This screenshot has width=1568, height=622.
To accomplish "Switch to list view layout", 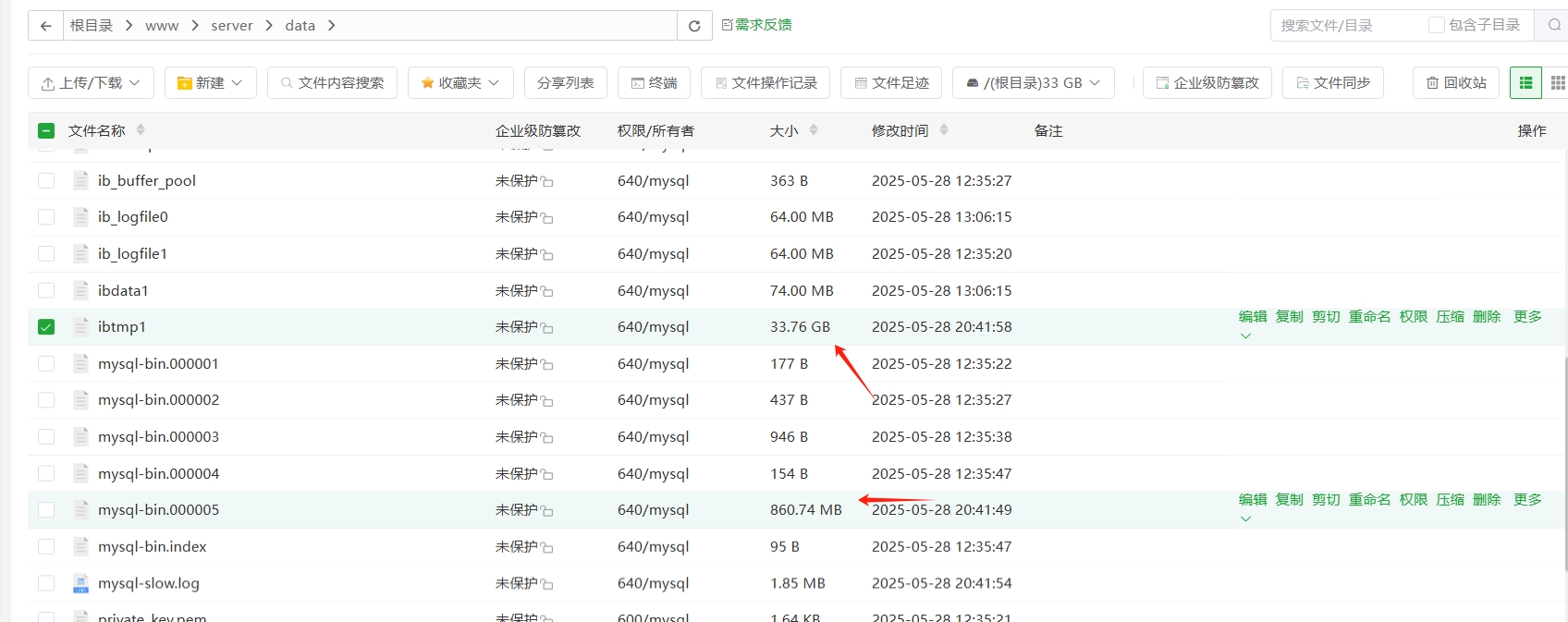I will 1525,83.
